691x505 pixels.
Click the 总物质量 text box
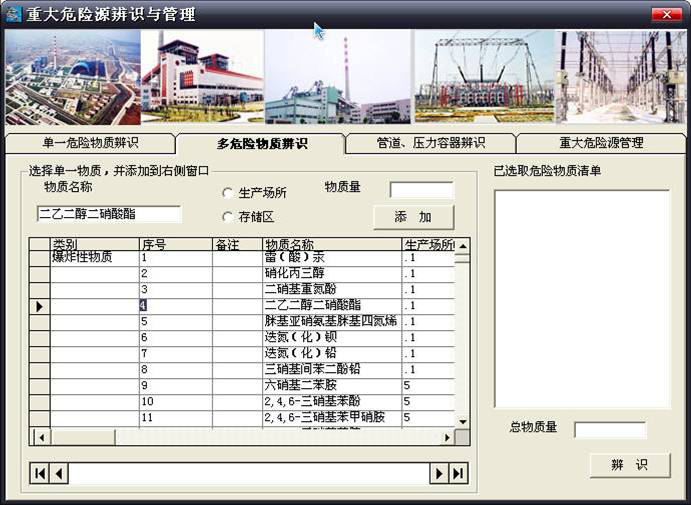click(x=609, y=430)
